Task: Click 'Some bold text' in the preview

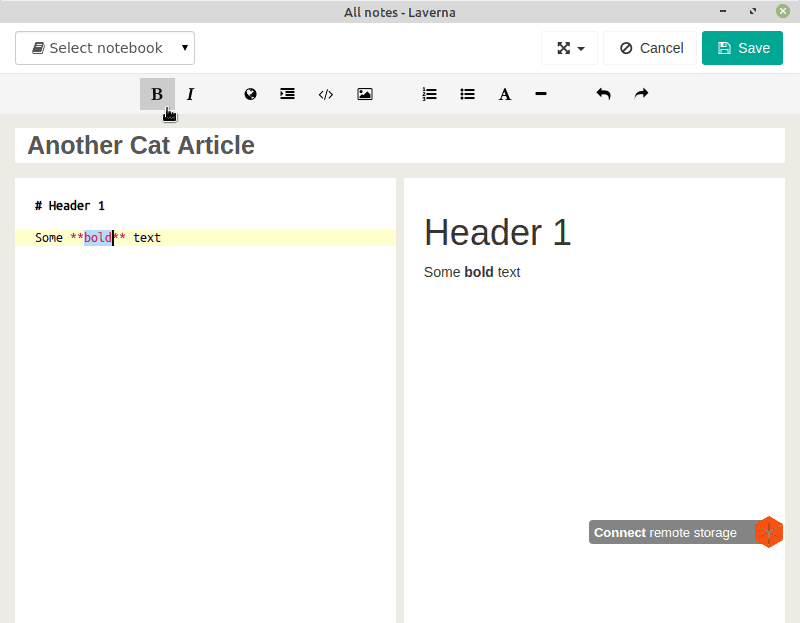Action: pos(472,272)
